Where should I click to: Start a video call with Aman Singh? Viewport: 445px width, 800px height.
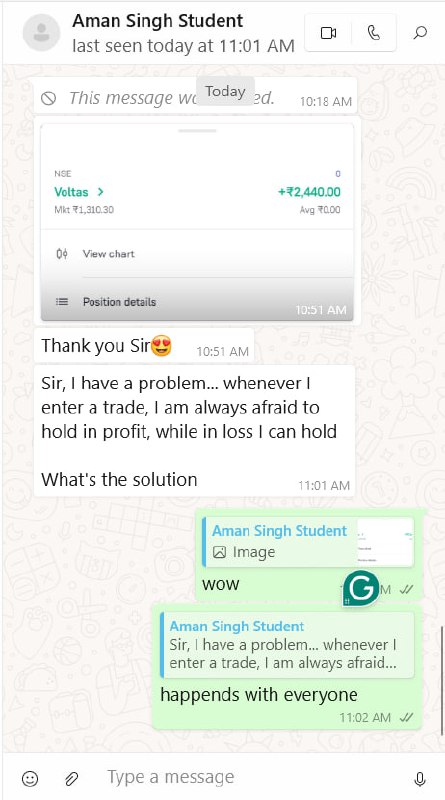pyautogui.click(x=328, y=33)
